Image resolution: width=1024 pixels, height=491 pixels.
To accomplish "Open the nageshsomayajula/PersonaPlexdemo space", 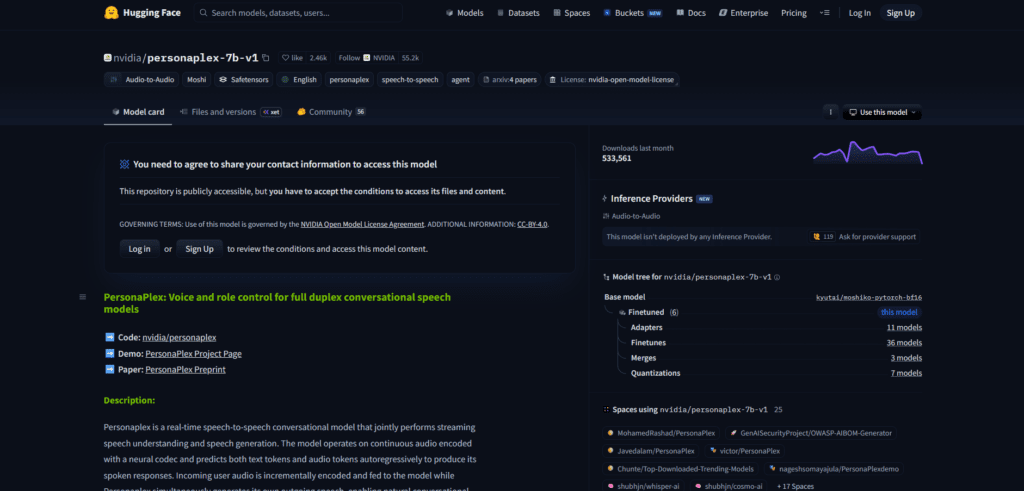I will click(834, 469).
